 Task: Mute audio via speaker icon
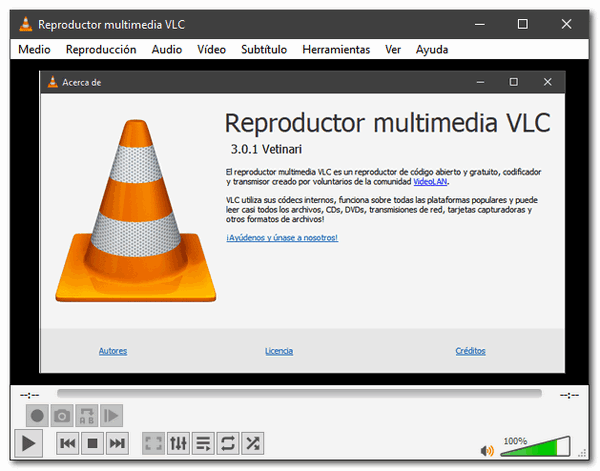(x=487, y=451)
